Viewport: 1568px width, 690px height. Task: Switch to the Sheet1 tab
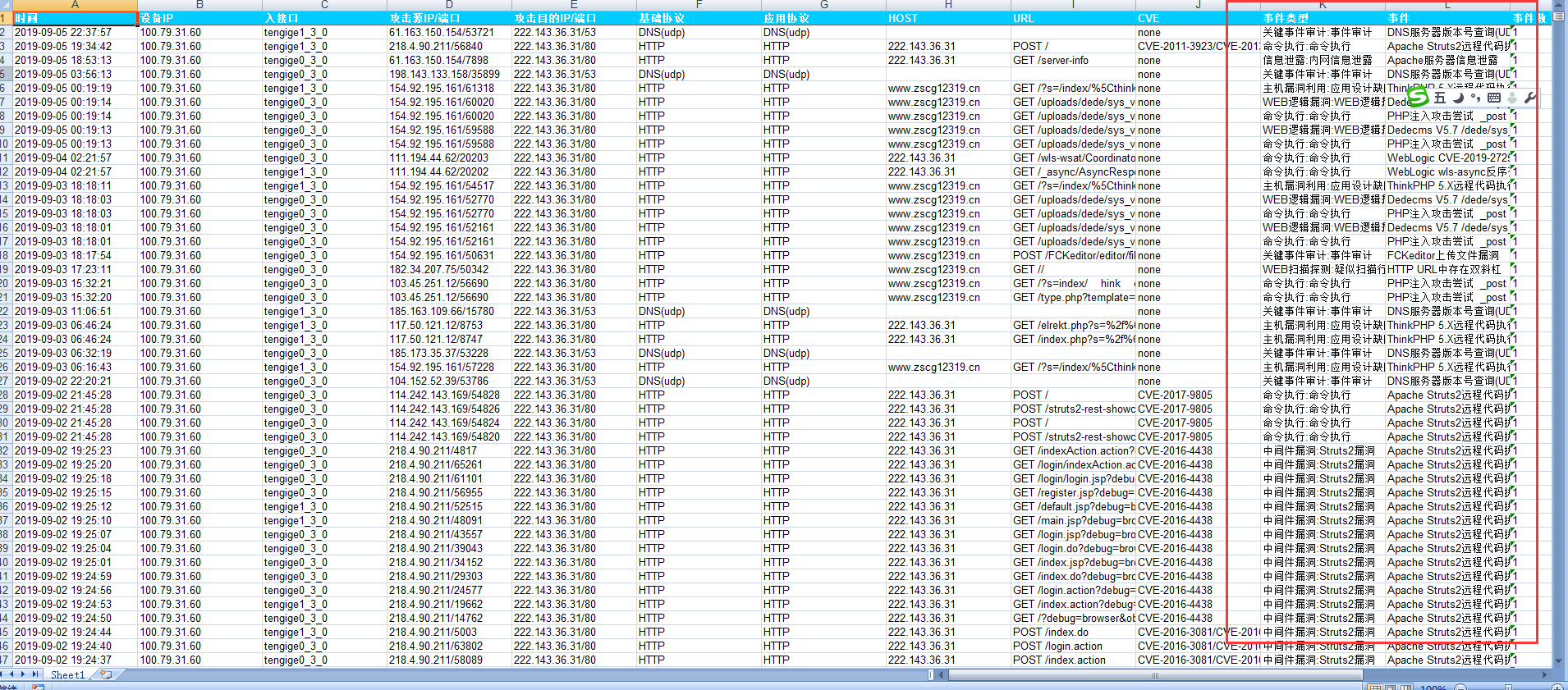point(67,675)
